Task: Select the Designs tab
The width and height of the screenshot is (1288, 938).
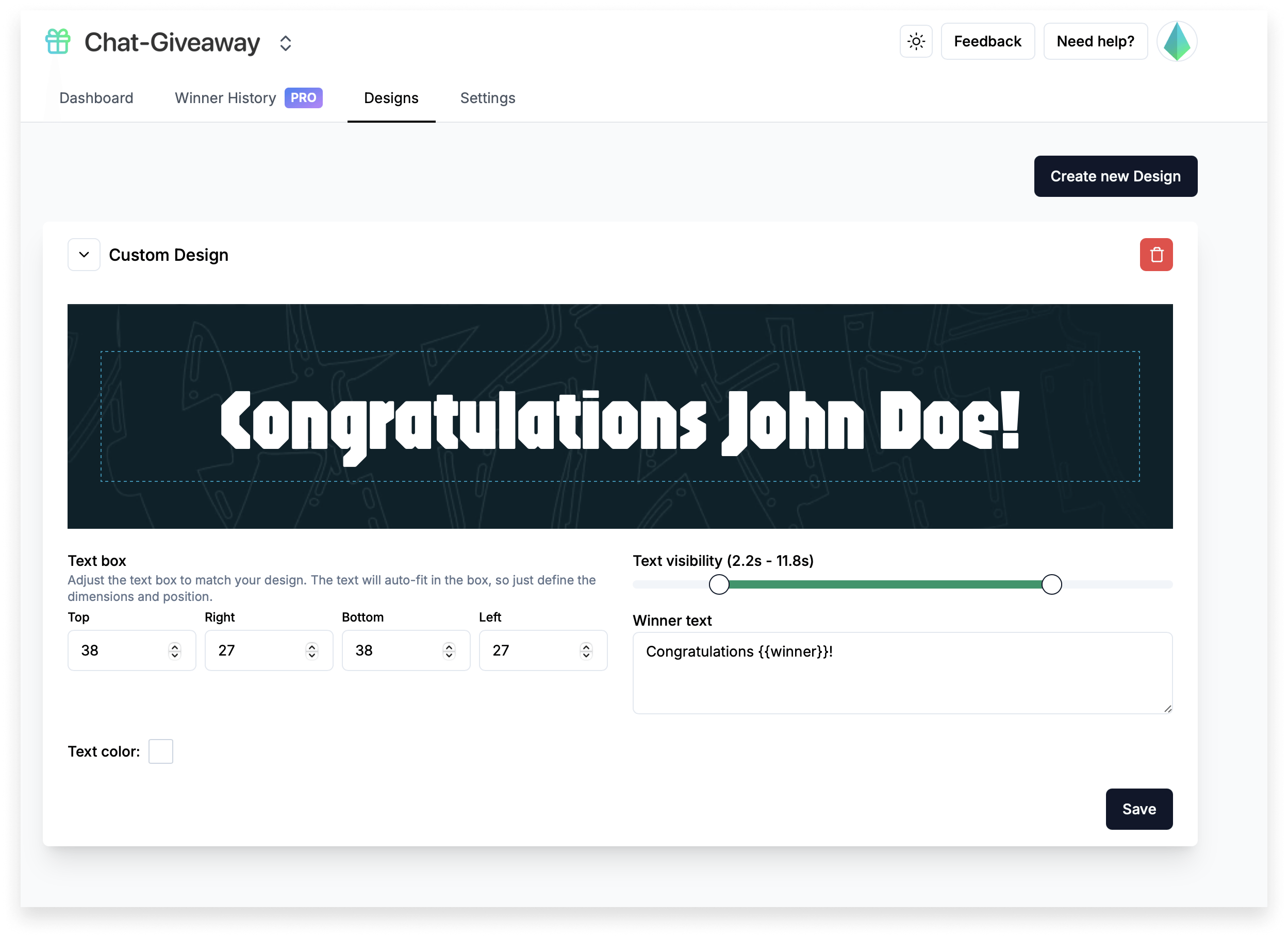Action: [x=391, y=97]
